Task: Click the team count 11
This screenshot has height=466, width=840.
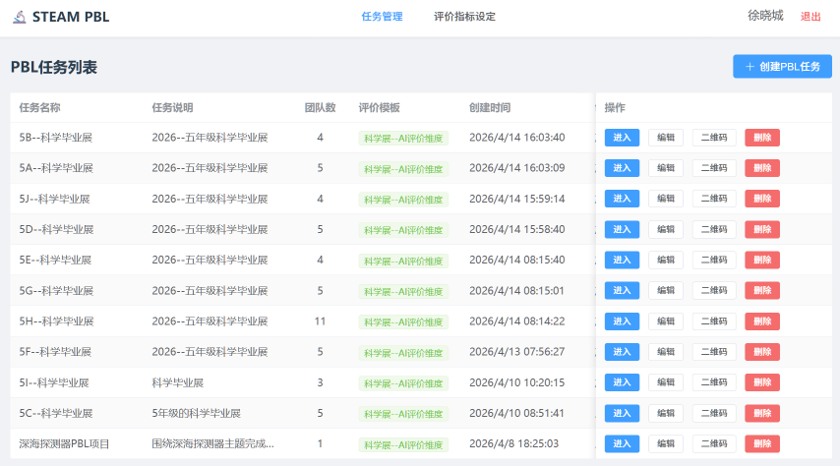Action: point(320,321)
